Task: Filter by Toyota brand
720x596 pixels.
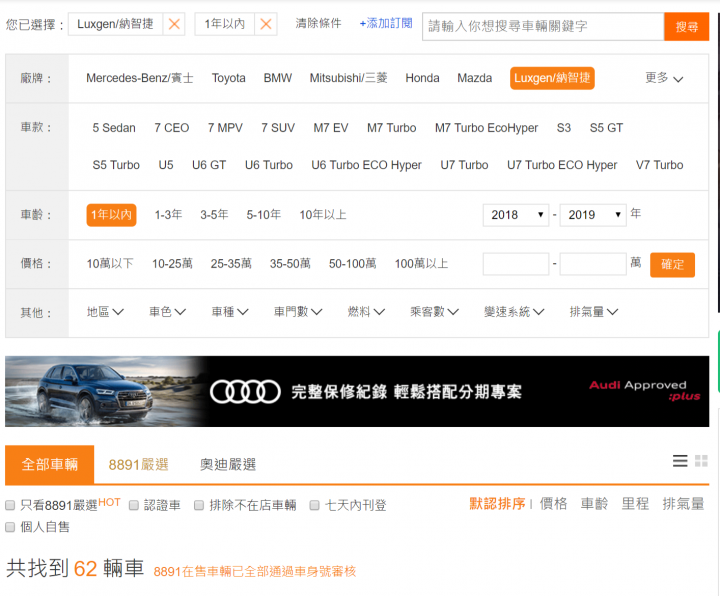Action: point(229,78)
